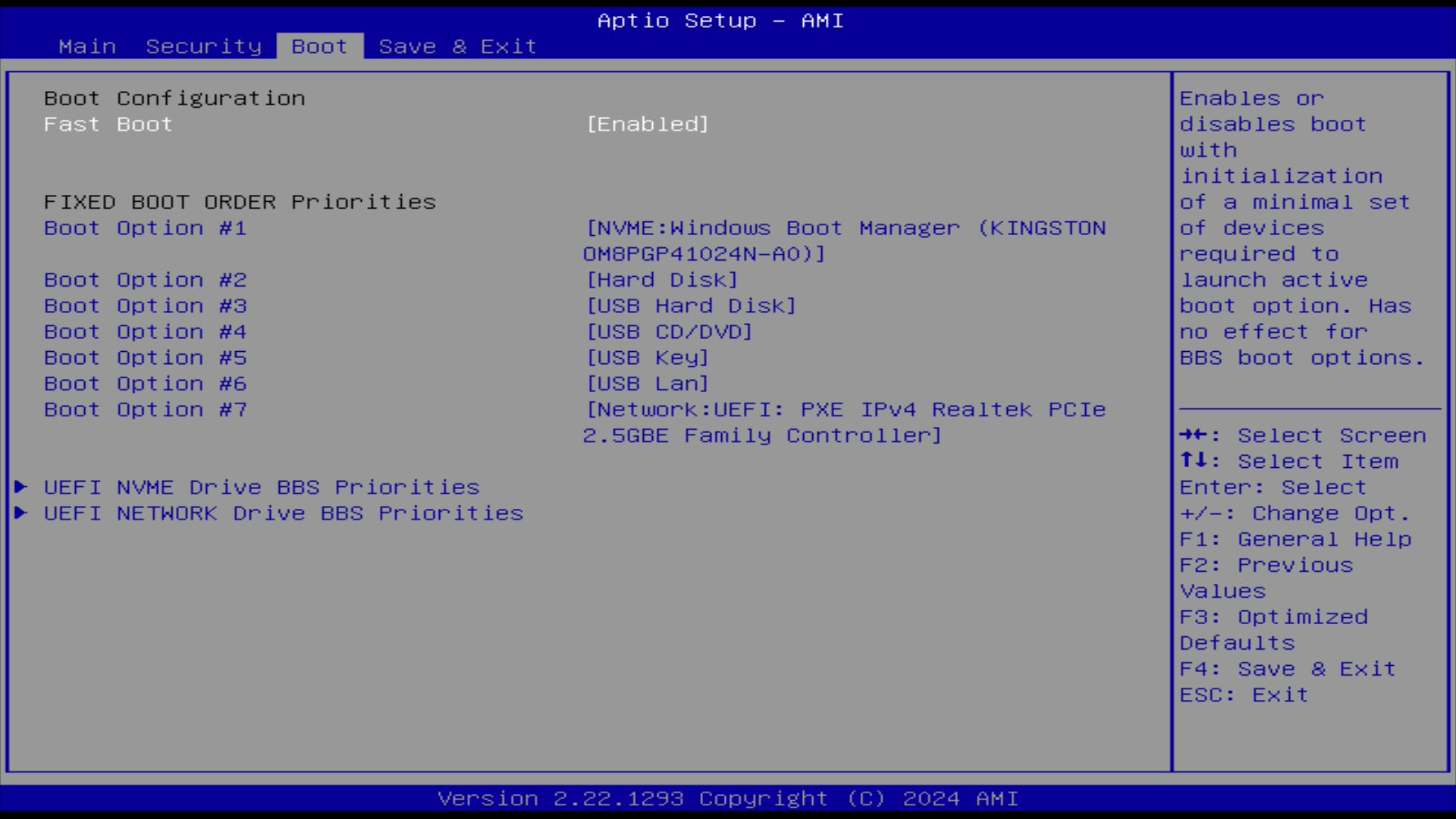Select the Fast Boot label

tap(108, 124)
